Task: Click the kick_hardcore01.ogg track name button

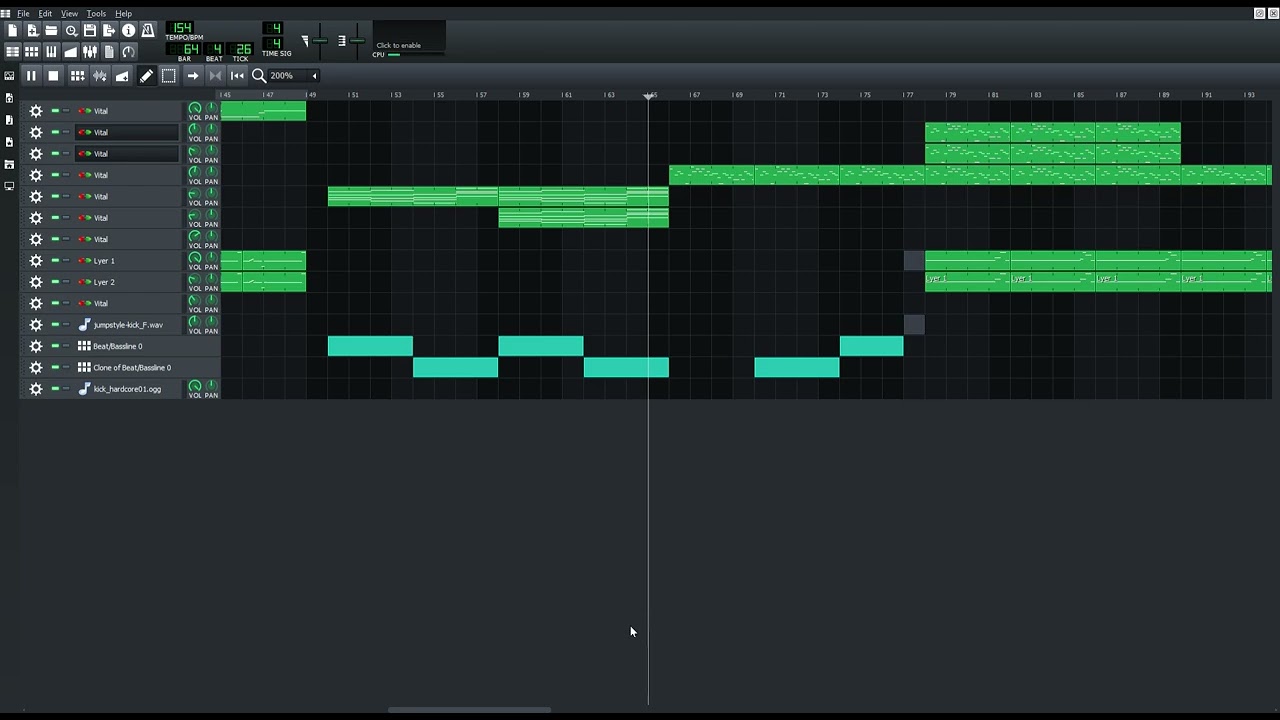Action: (128, 389)
